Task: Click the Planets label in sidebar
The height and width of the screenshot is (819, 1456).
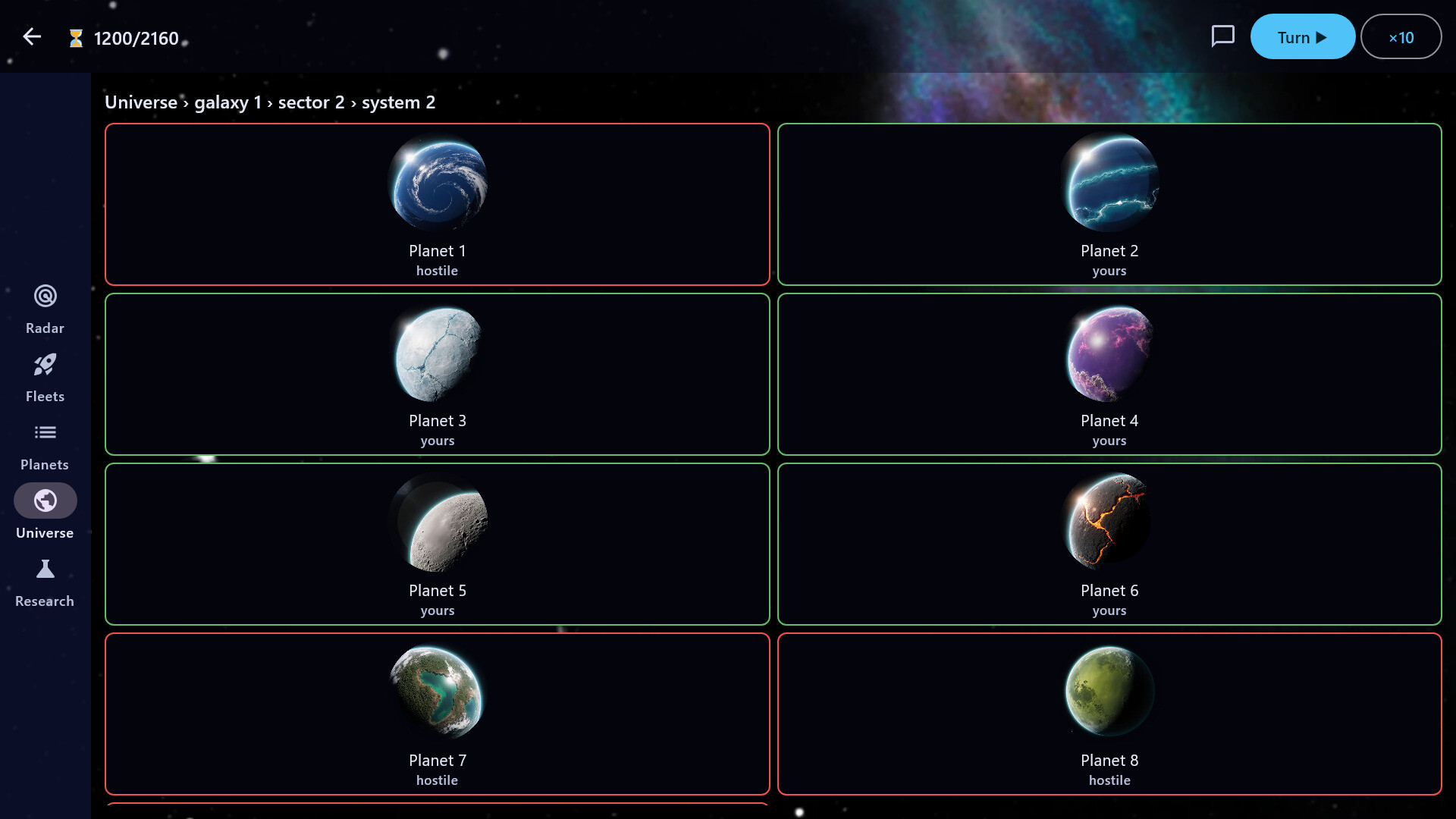Action: (x=45, y=465)
